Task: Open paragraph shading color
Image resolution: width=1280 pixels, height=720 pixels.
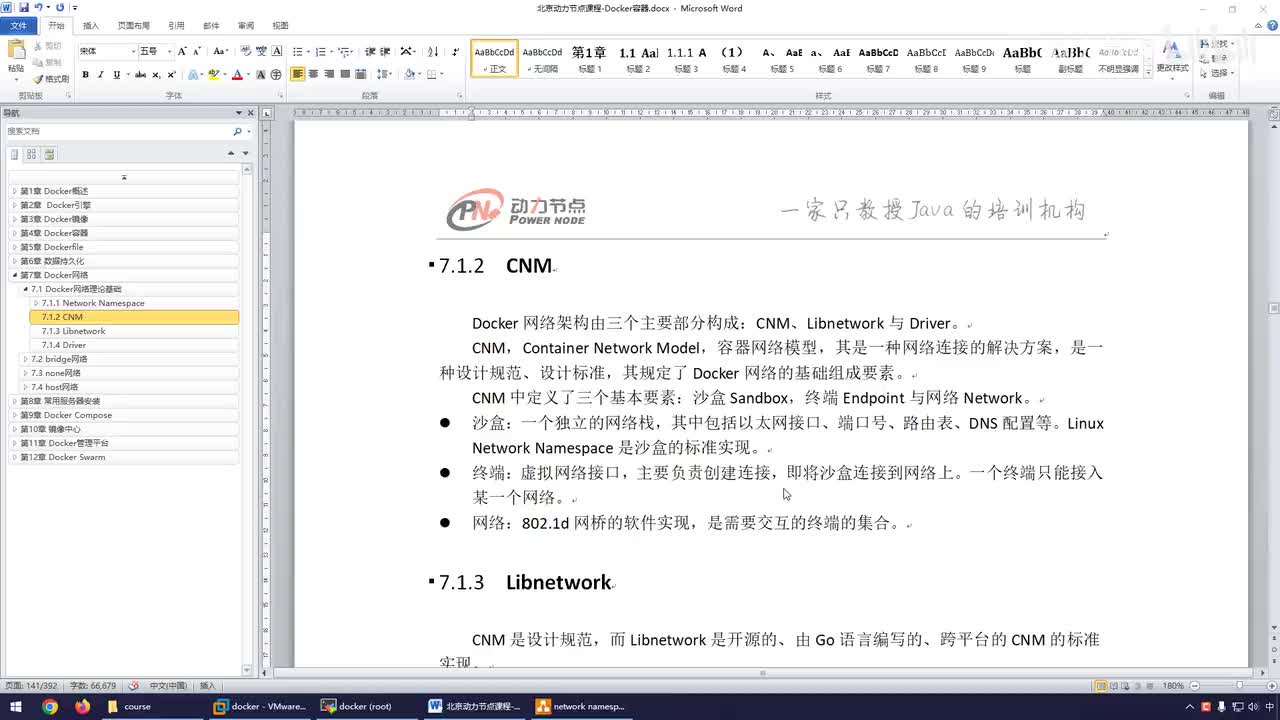Action: (x=409, y=75)
